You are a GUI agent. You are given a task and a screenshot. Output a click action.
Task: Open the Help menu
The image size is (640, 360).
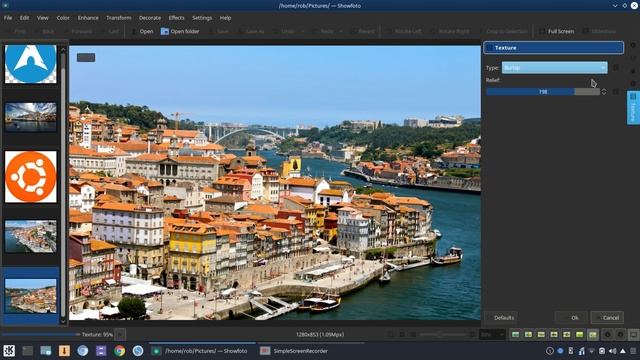[225, 18]
